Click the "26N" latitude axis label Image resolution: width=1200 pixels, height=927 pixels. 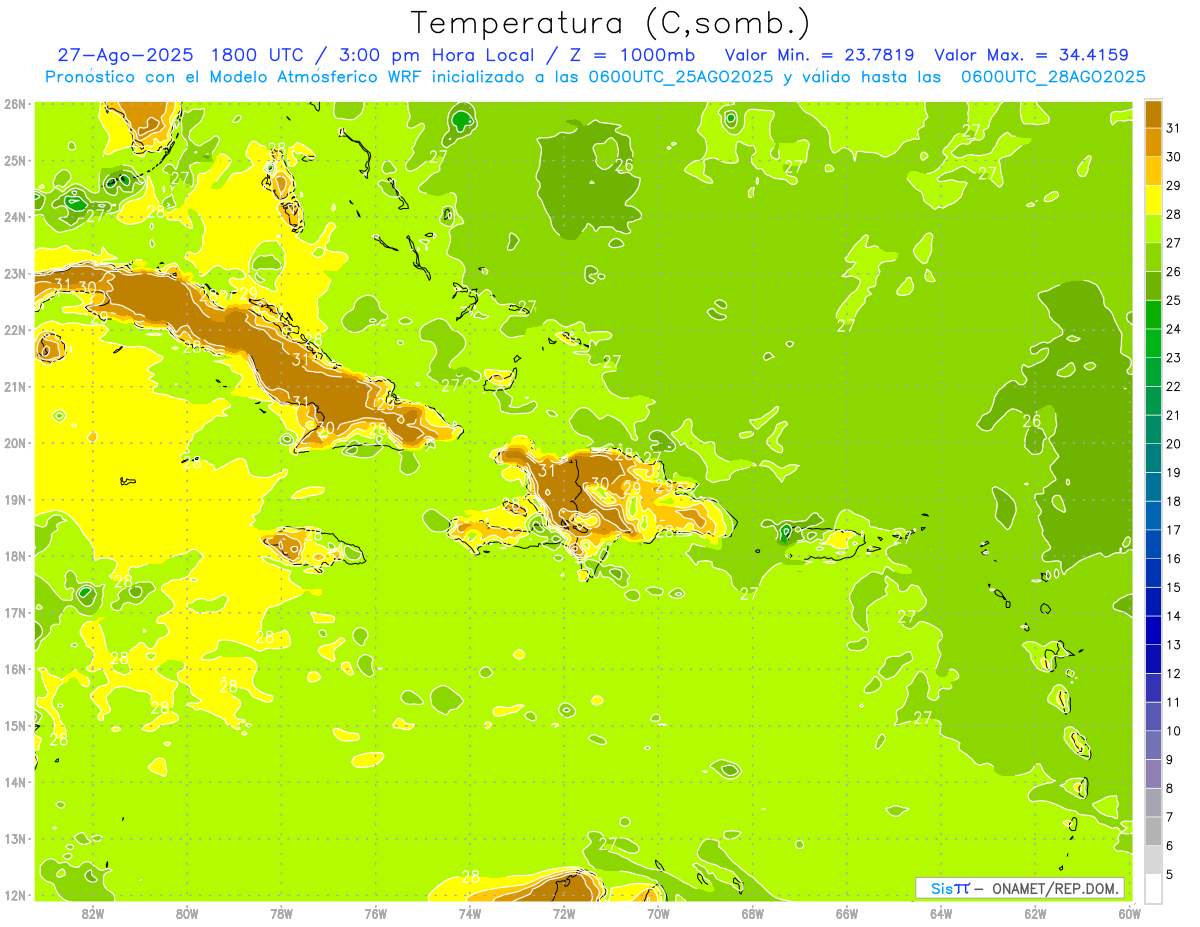point(14,104)
